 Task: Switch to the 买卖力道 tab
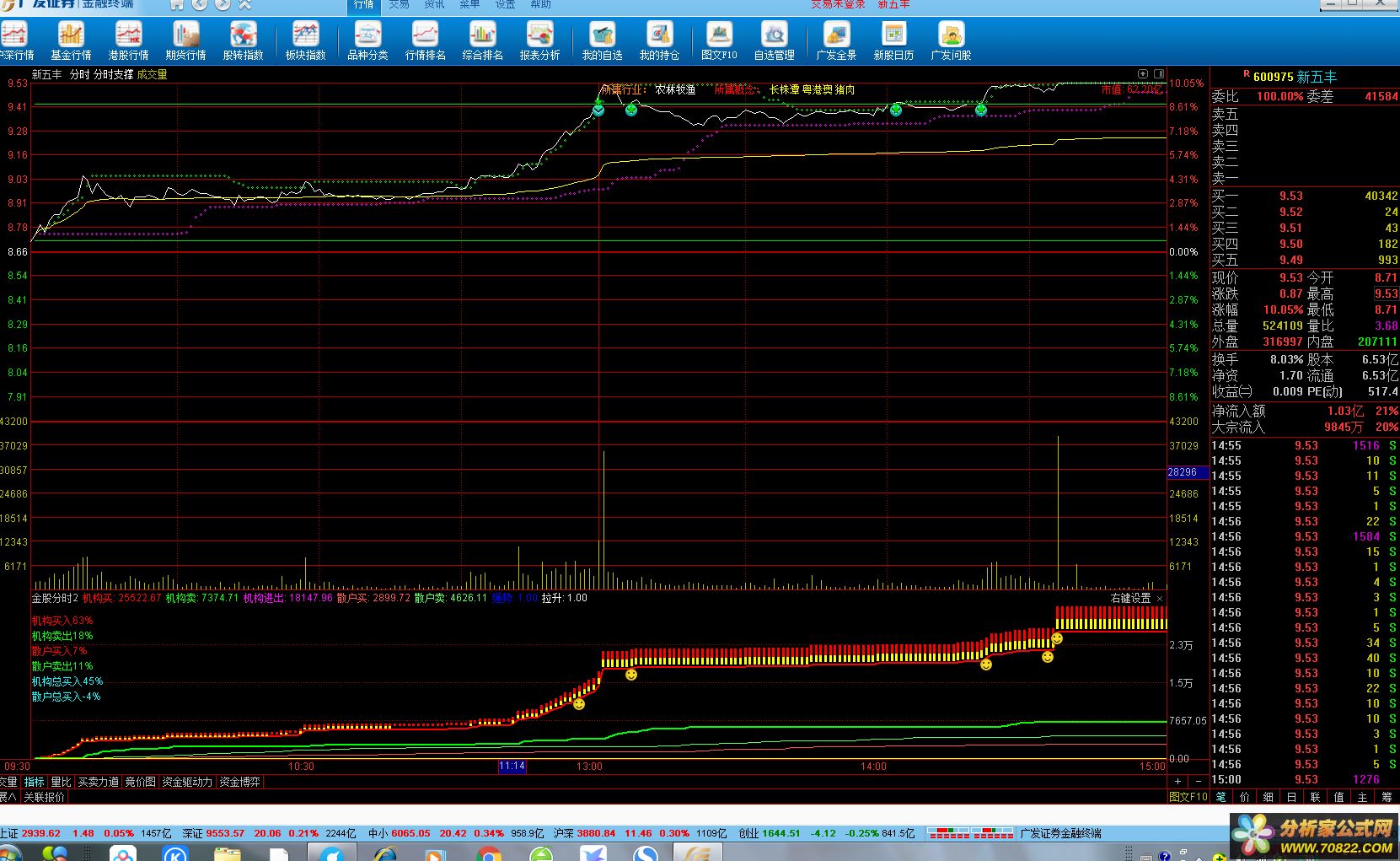[x=99, y=783]
